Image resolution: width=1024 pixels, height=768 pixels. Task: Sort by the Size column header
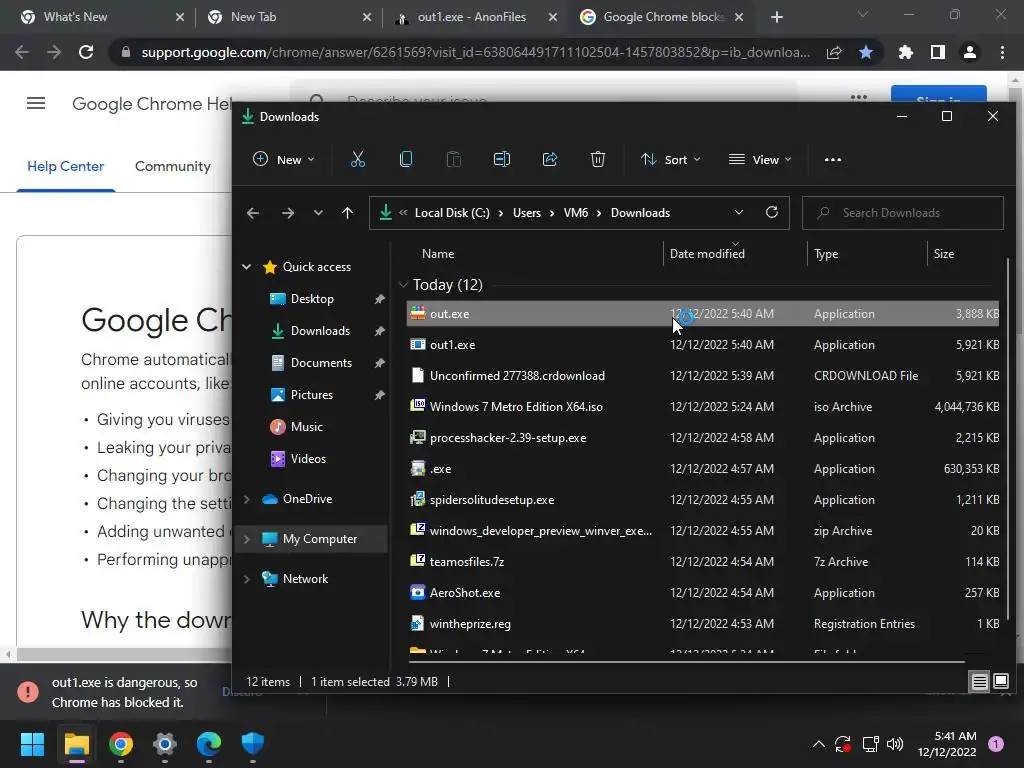(944, 253)
